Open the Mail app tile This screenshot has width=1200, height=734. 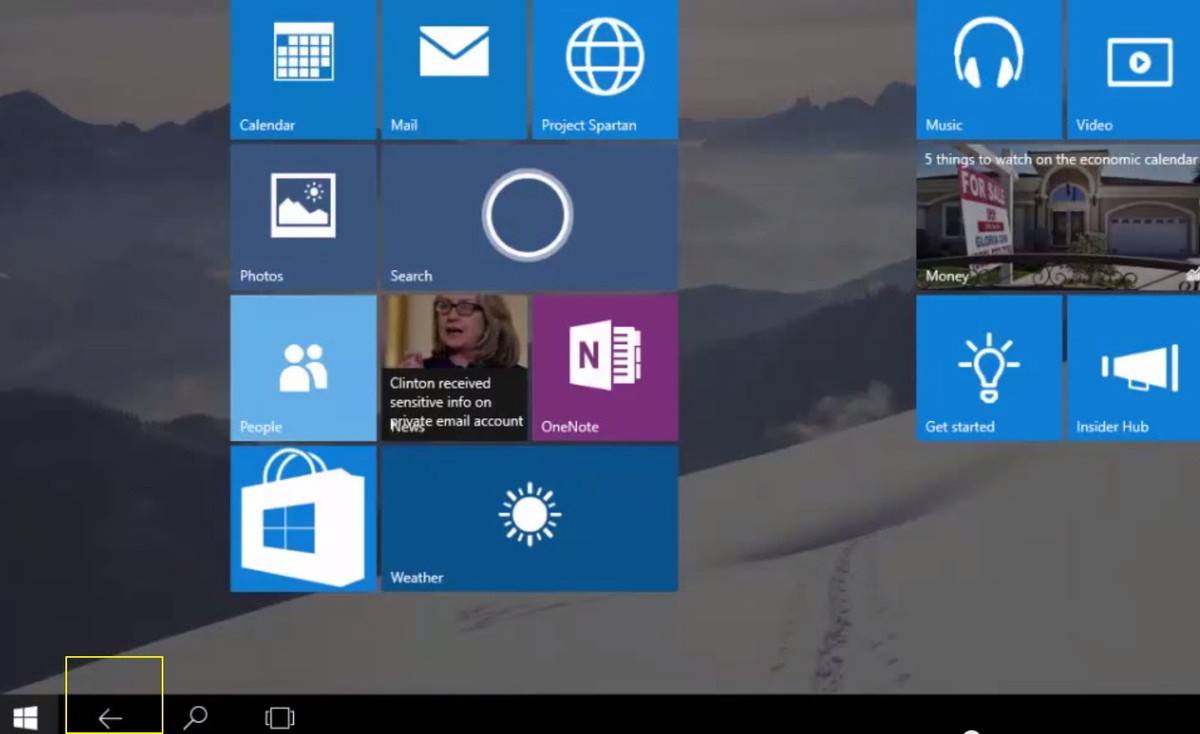pos(454,68)
